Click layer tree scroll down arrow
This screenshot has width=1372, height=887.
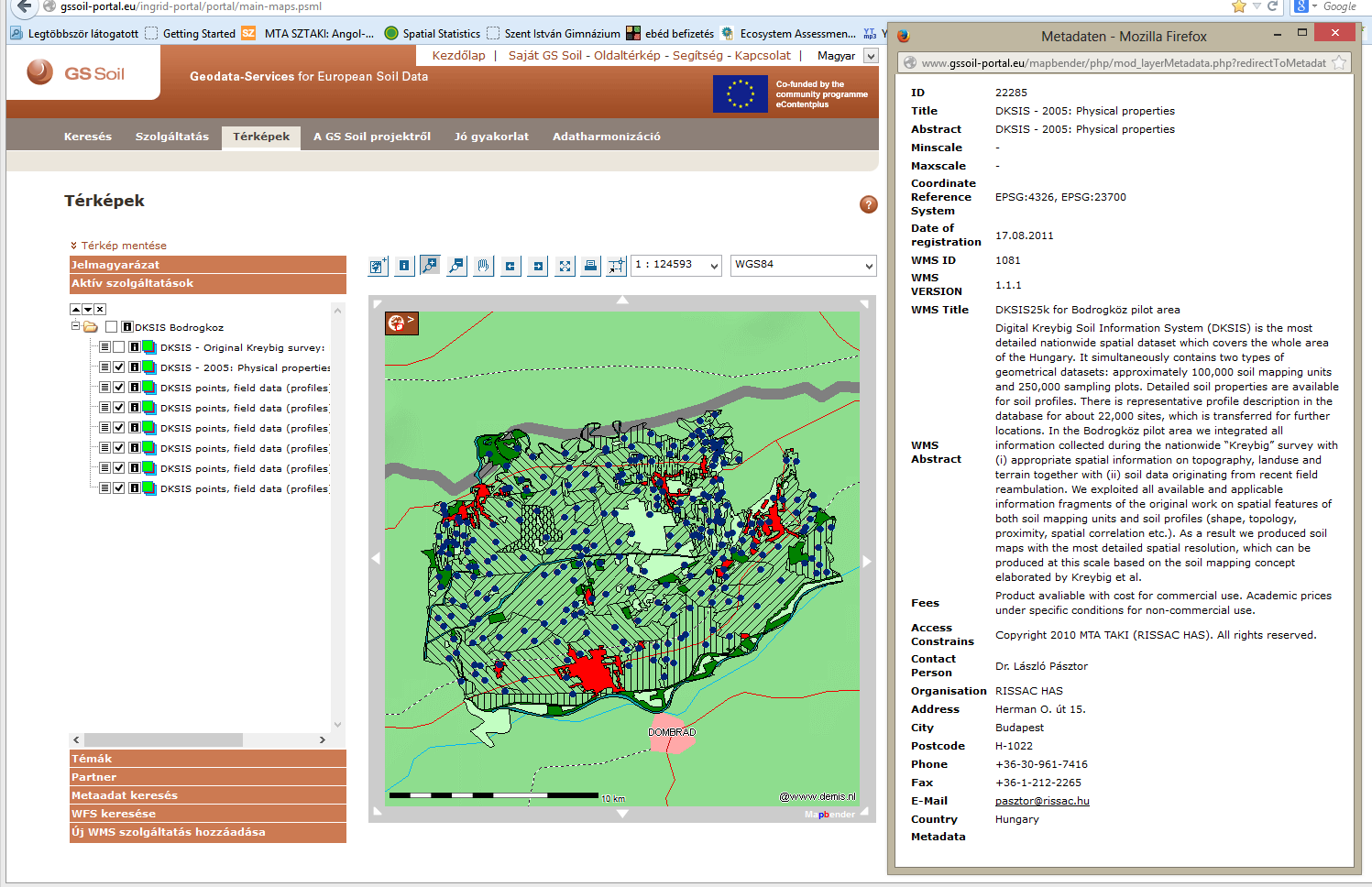[337, 725]
